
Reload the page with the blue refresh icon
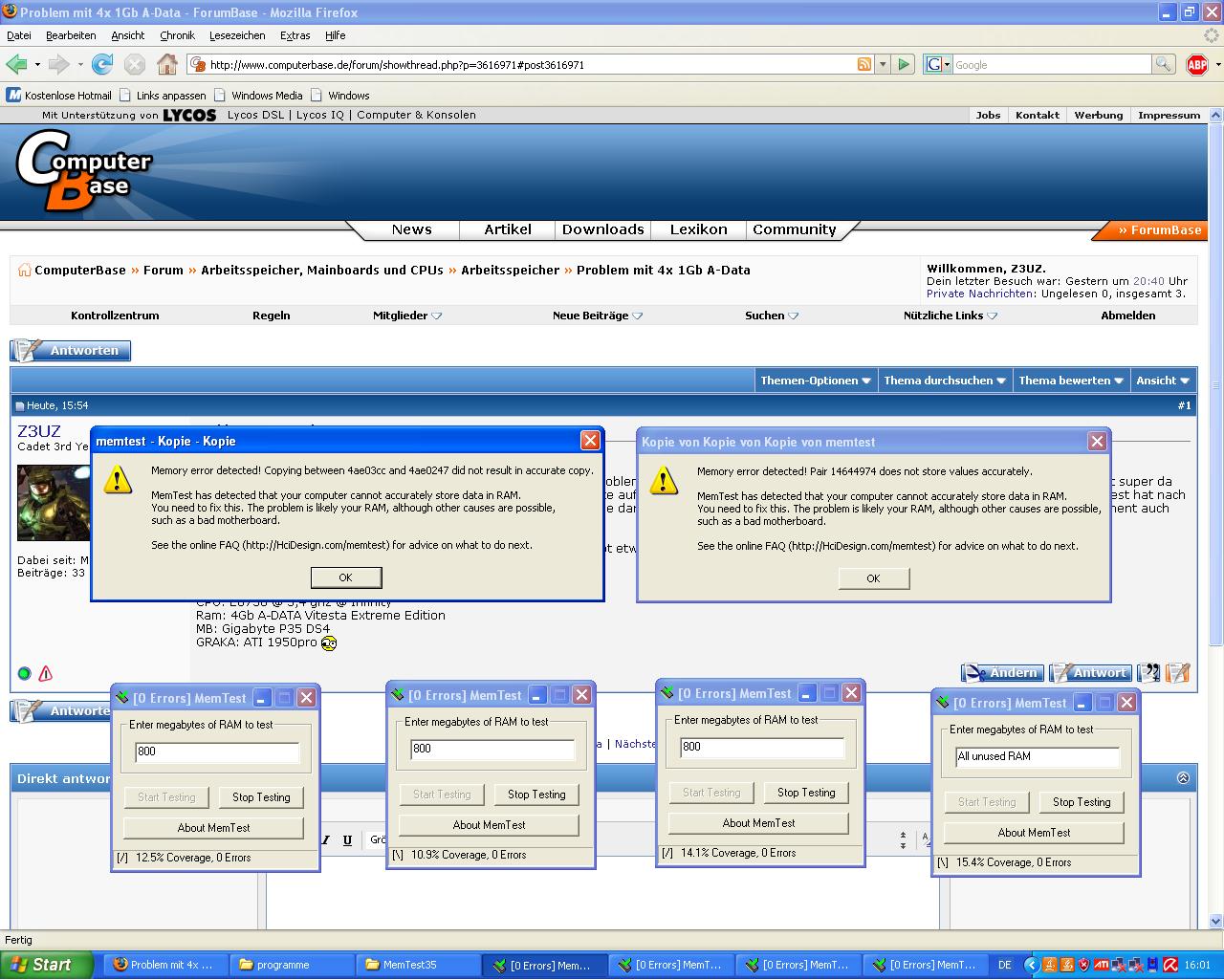pyautogui.click(x=102, y=64)
